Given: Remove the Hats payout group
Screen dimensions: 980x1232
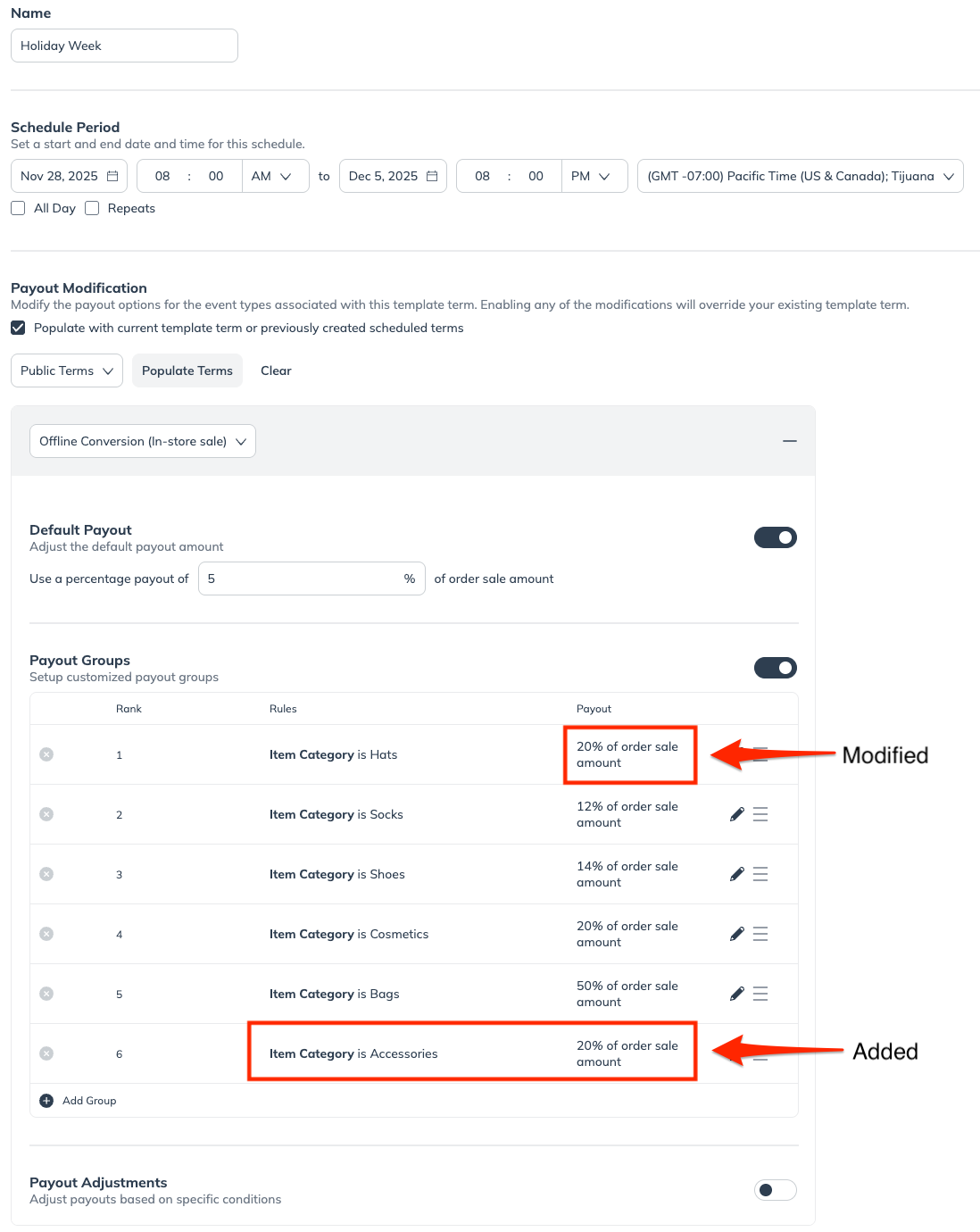Looking at the screenshot, I should (x=46, y=754).
